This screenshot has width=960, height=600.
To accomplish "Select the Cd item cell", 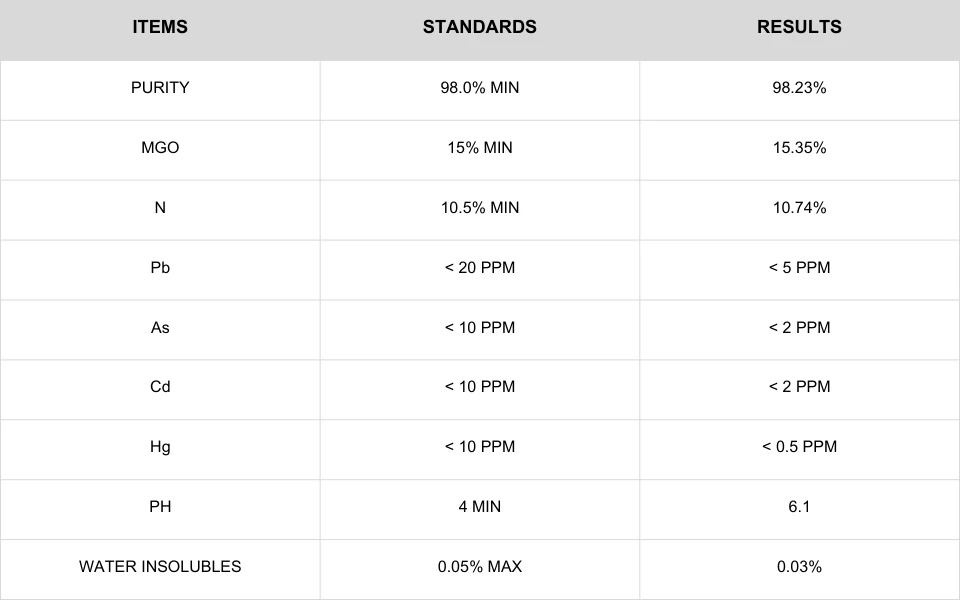I will 160,389.
